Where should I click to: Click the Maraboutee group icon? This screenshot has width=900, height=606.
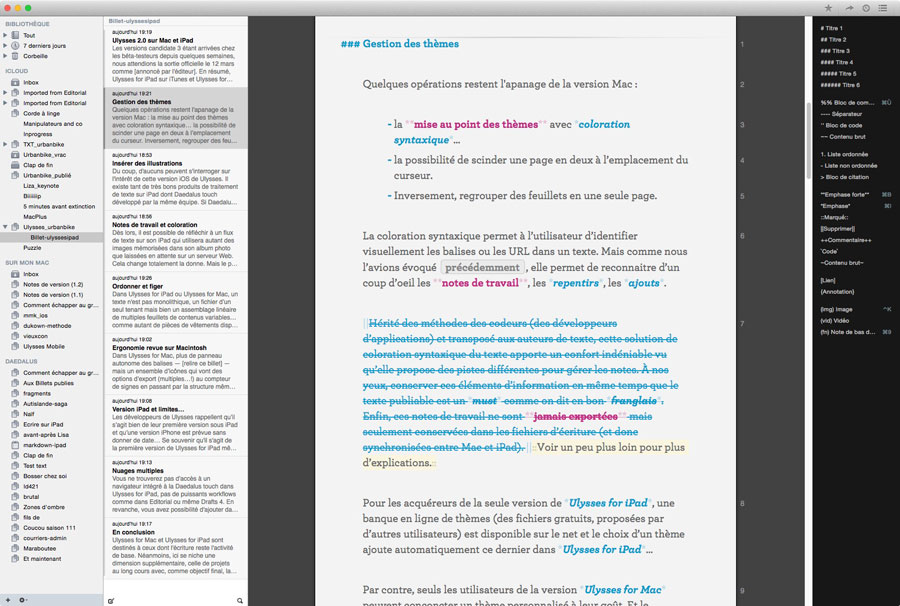pyautogui.click(x=15, y=549)
